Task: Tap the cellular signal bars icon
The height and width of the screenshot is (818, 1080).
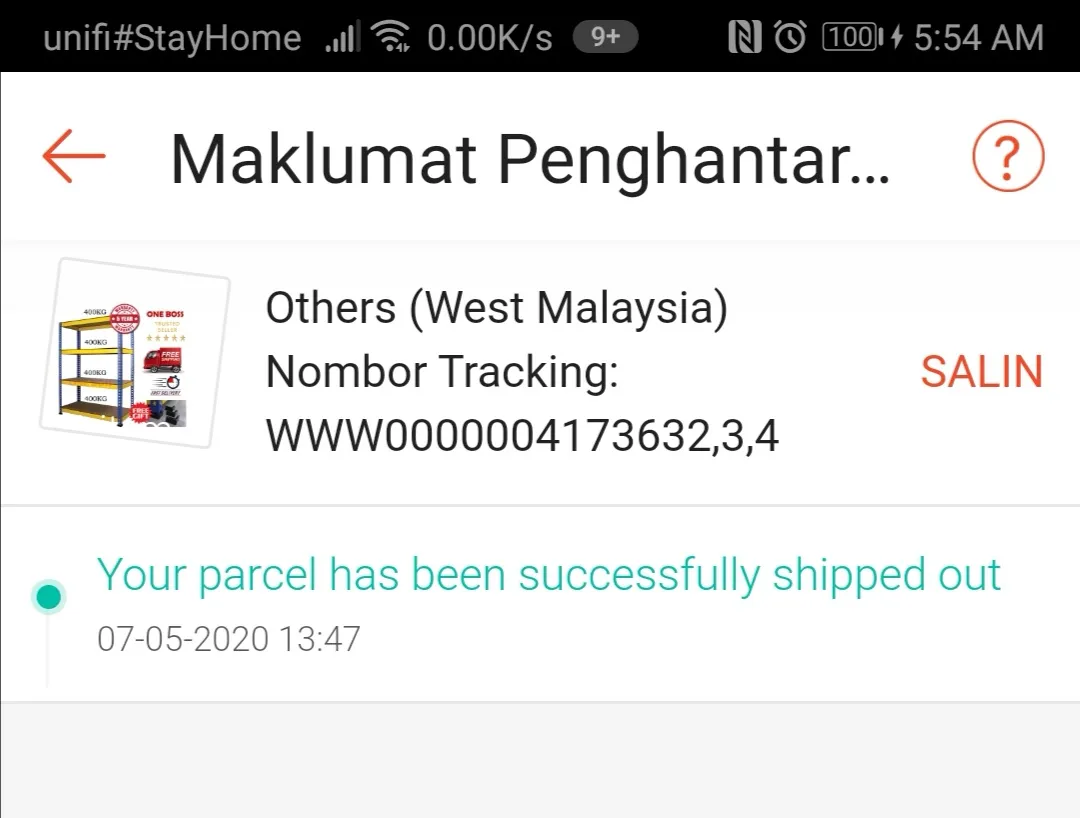Action: [342, 37]
